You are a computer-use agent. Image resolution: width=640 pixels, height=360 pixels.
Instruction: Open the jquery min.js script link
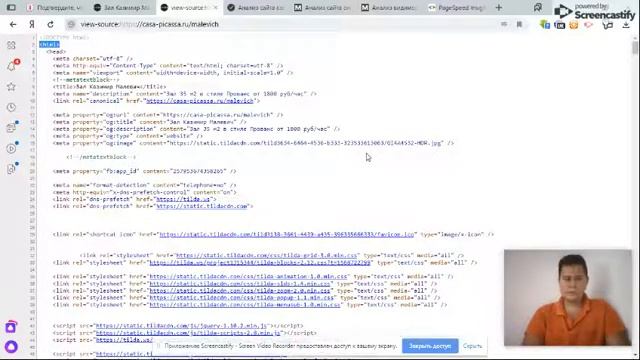tap(181, 326)
